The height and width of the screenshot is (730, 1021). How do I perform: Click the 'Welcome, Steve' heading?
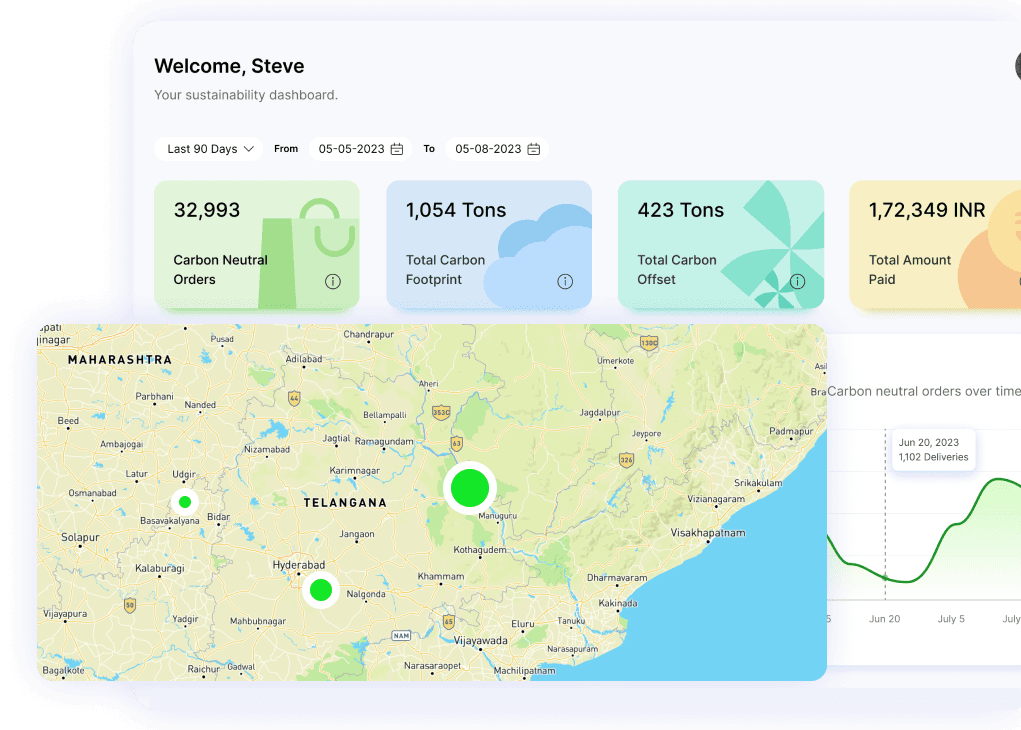click(229, 66)
